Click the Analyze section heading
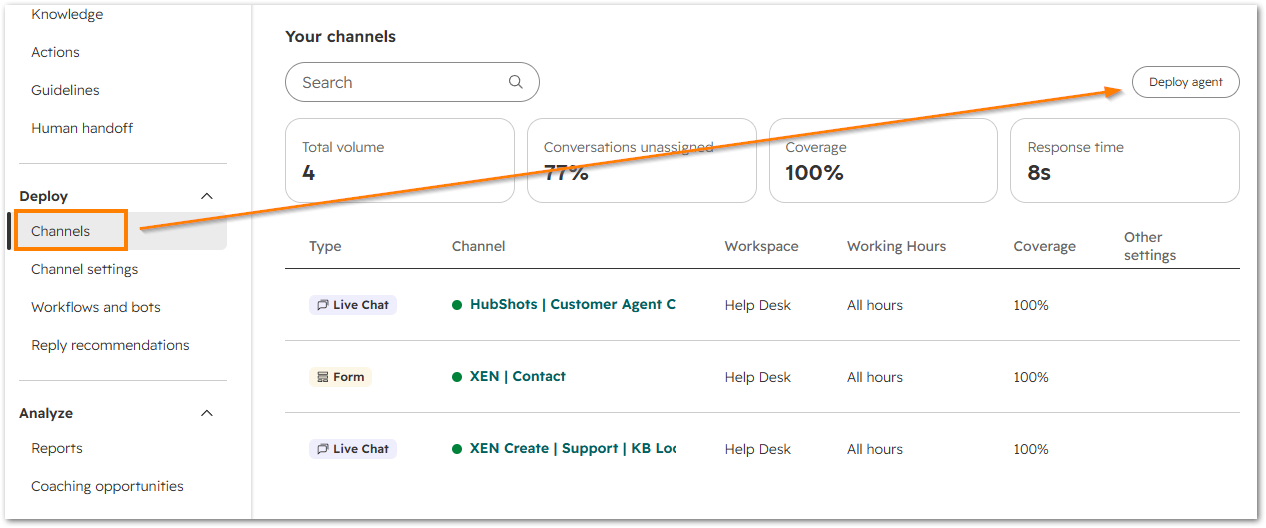 coord(46,413)
